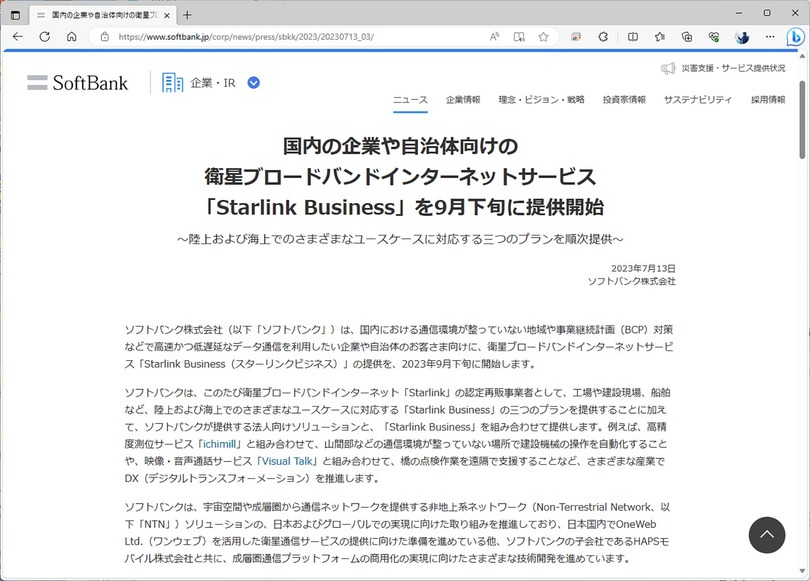Open the Favorites list
The height and width of the screenshot is (581, 810).
click(660, 37)
